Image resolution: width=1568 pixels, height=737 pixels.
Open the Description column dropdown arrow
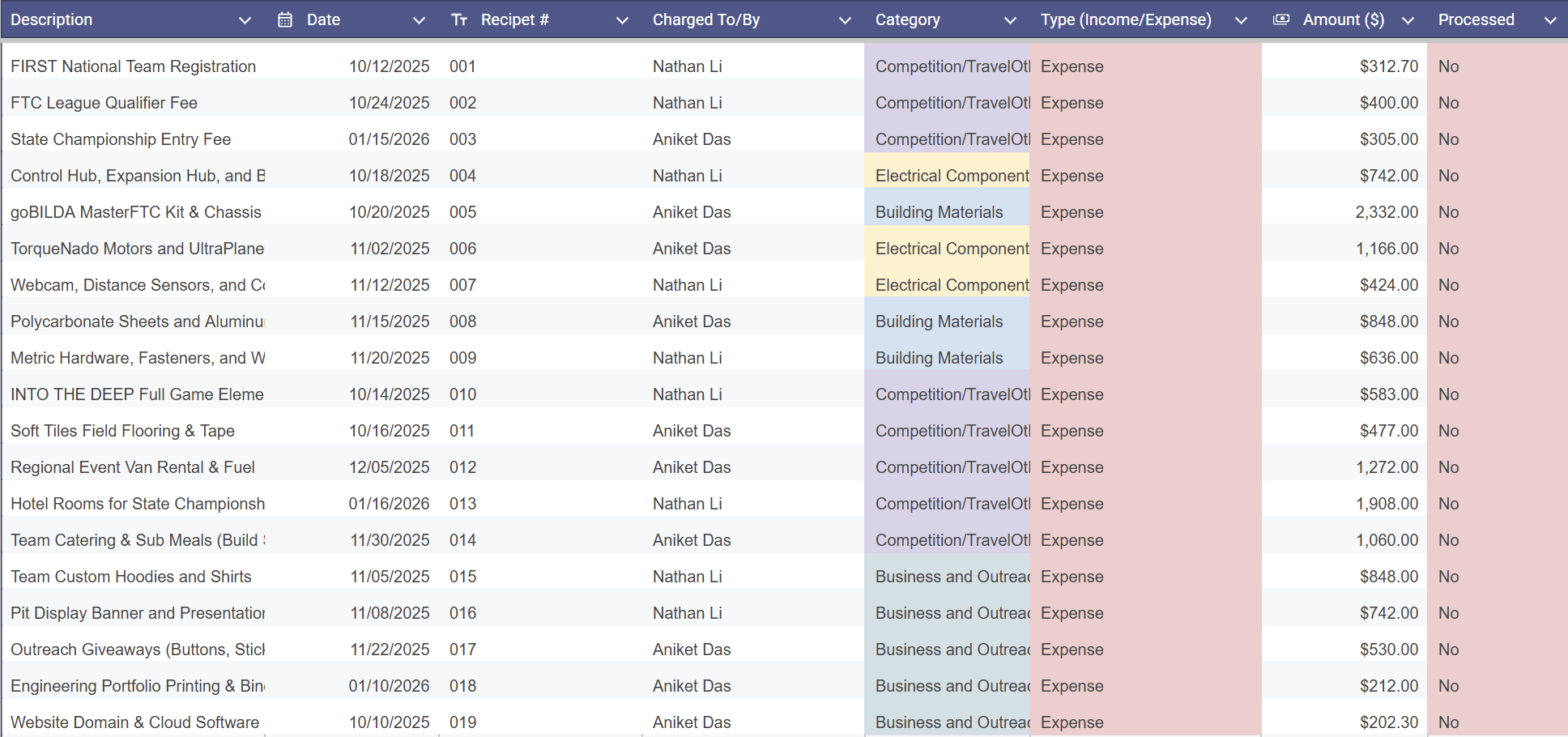point(245,20)
